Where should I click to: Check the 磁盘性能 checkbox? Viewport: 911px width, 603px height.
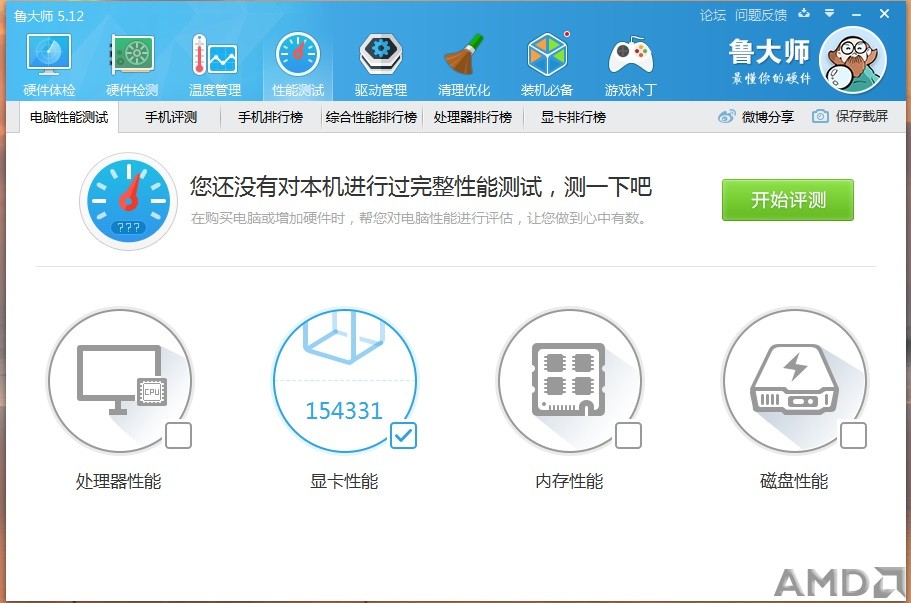click(853, 436)
